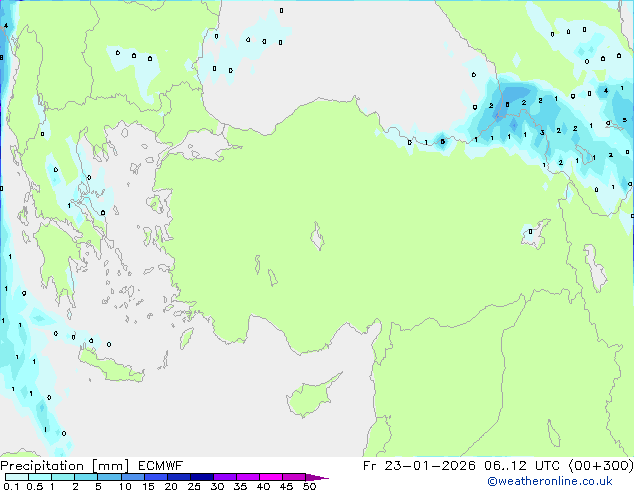Click the above-50 mm arrow legend tip
Screen dimensions: 634x490
tap(317, 477)
